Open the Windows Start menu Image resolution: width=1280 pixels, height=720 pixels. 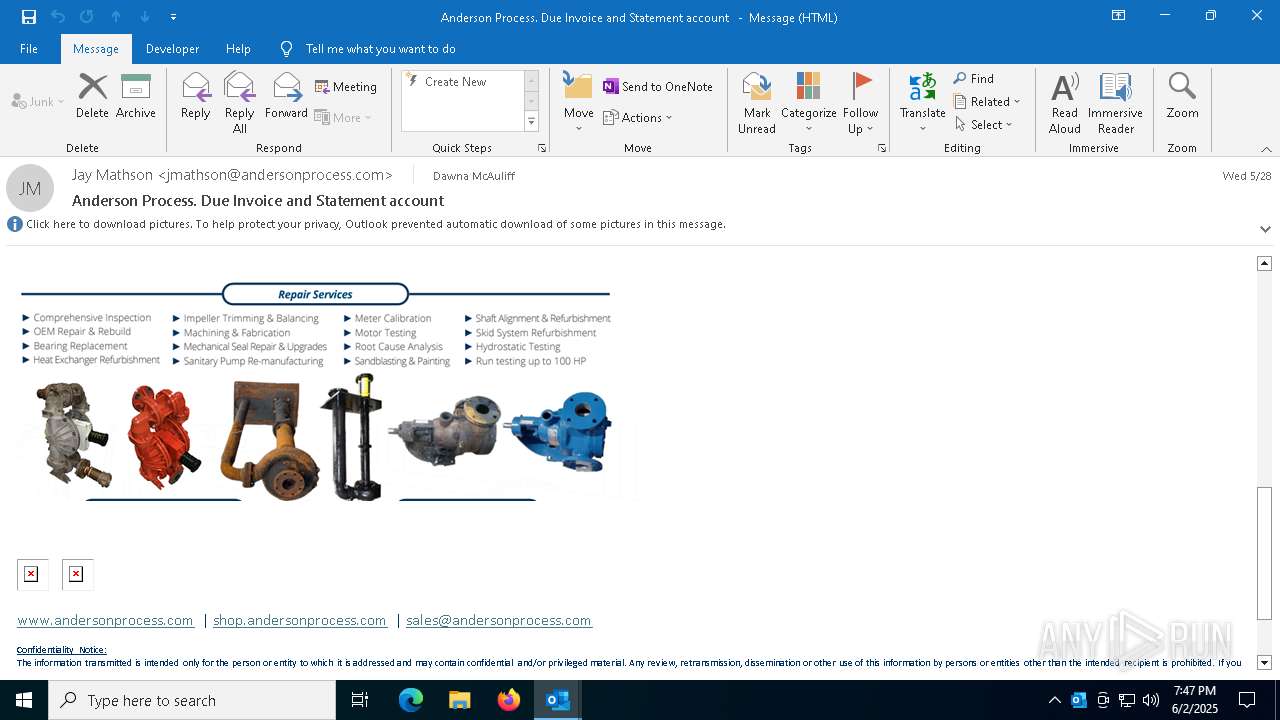tap(24, 700)
